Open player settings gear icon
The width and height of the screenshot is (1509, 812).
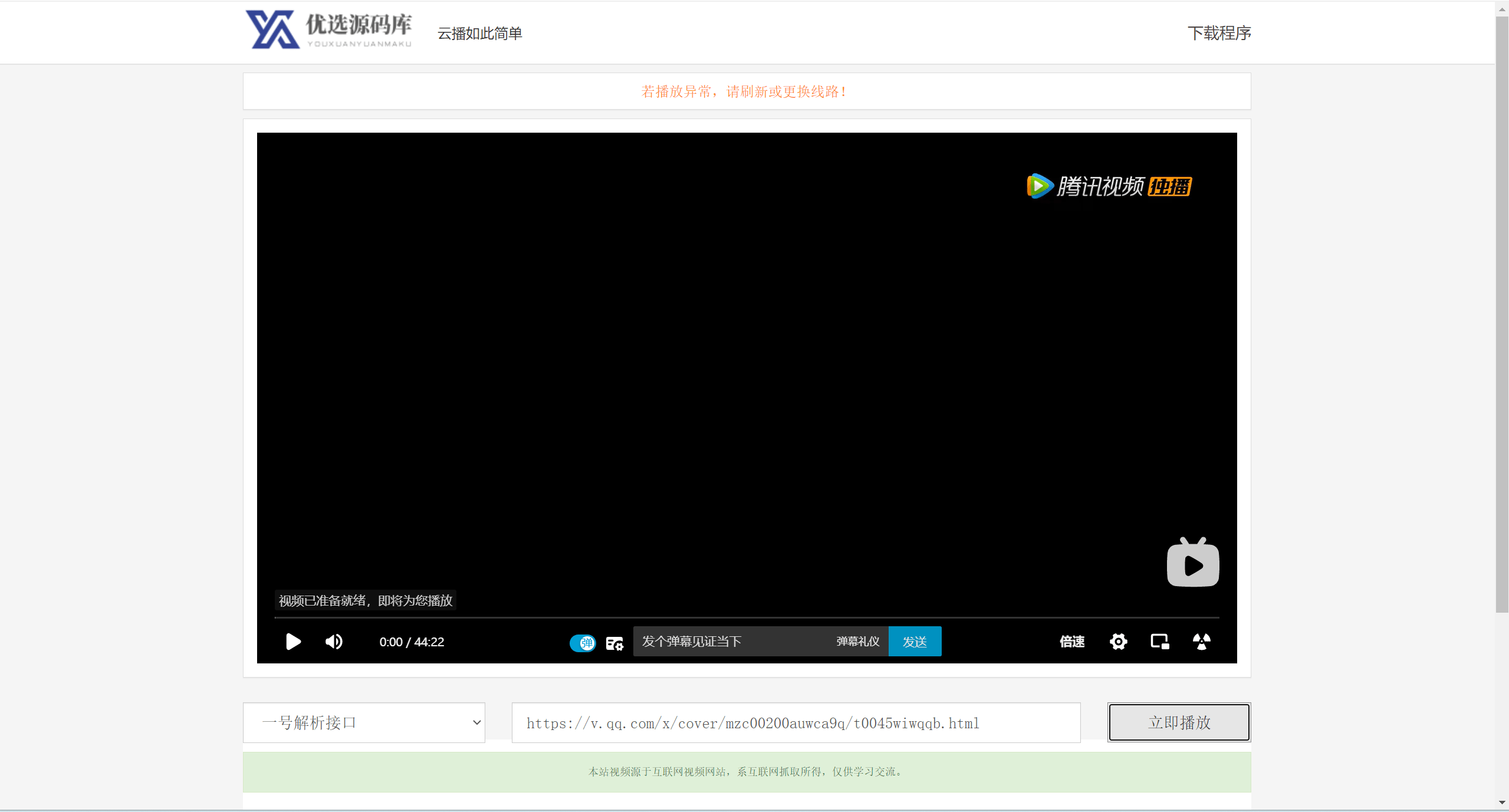click(1118, 642)
